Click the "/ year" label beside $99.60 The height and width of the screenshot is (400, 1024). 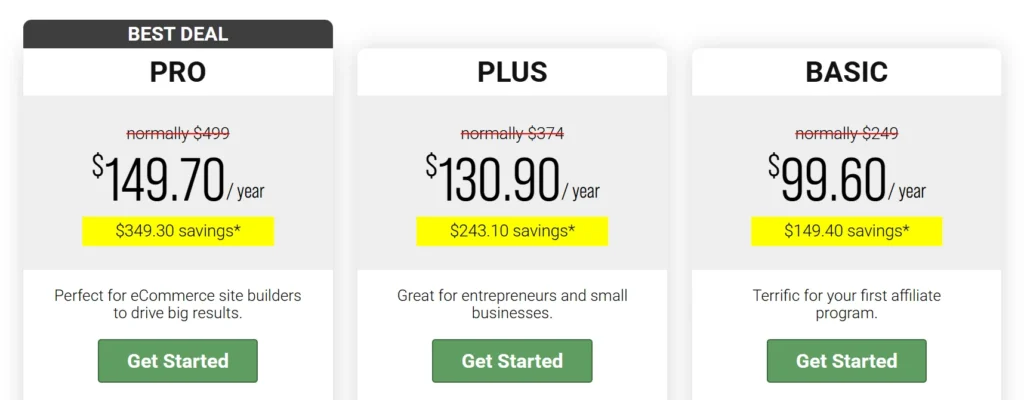click(x=908, y=191)
